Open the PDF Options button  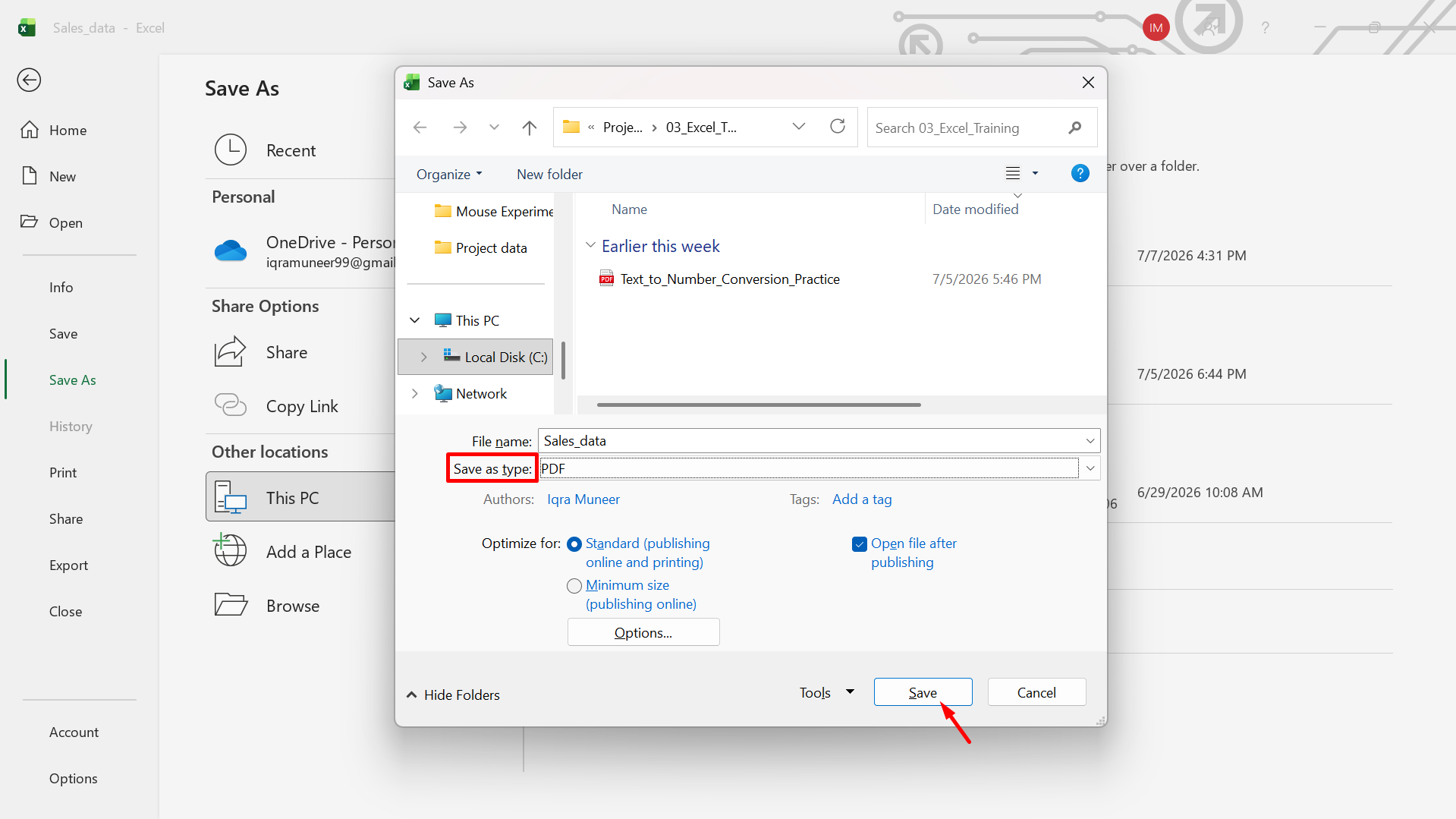click(x=643, y=632)
